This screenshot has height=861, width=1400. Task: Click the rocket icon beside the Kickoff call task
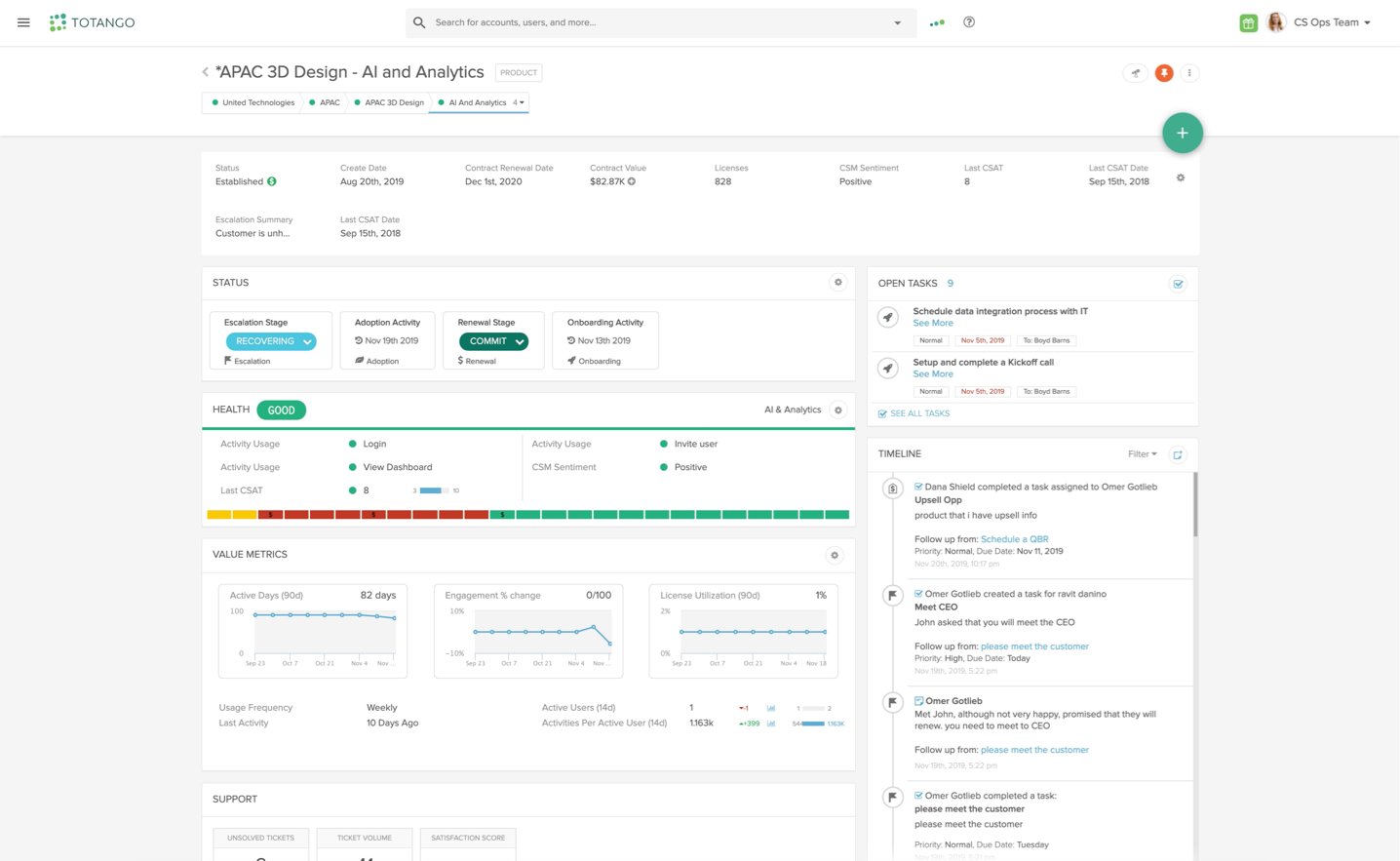click(x=887, y=368)
